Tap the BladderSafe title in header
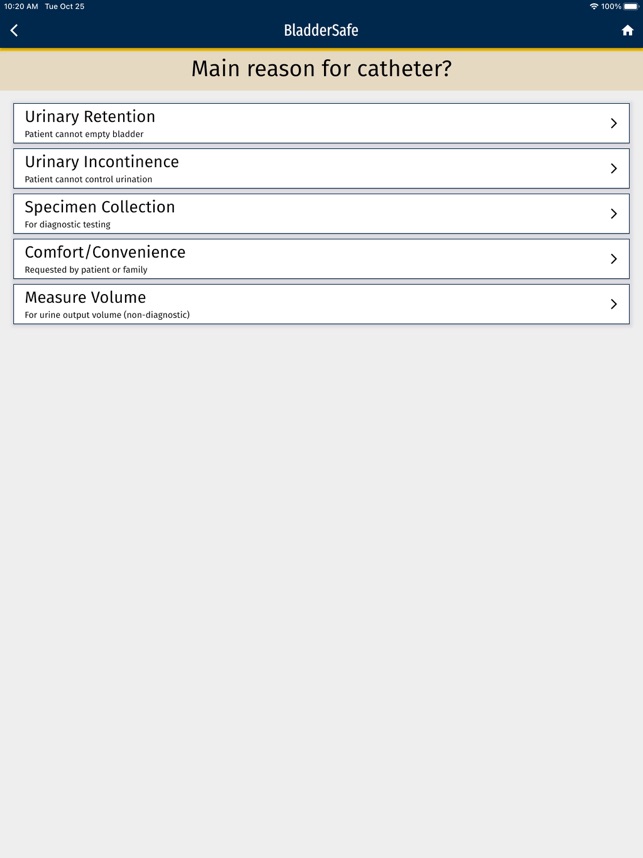This screenshot has height=858, width=643. [x=321, y=30]
